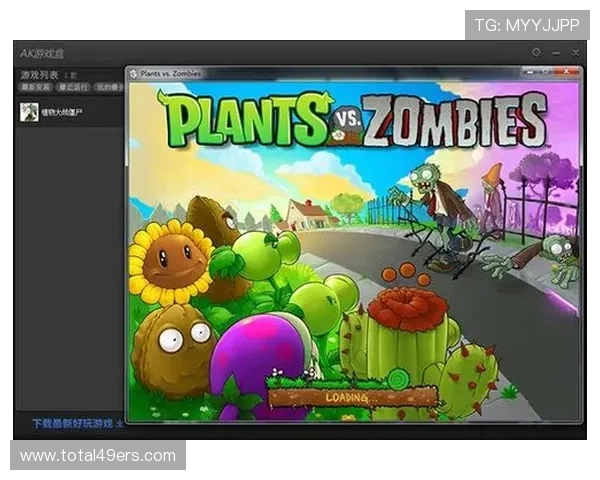600x480 pixels.
Task: Click the www.total49ers.com watermark label
Action: (98, 456)
